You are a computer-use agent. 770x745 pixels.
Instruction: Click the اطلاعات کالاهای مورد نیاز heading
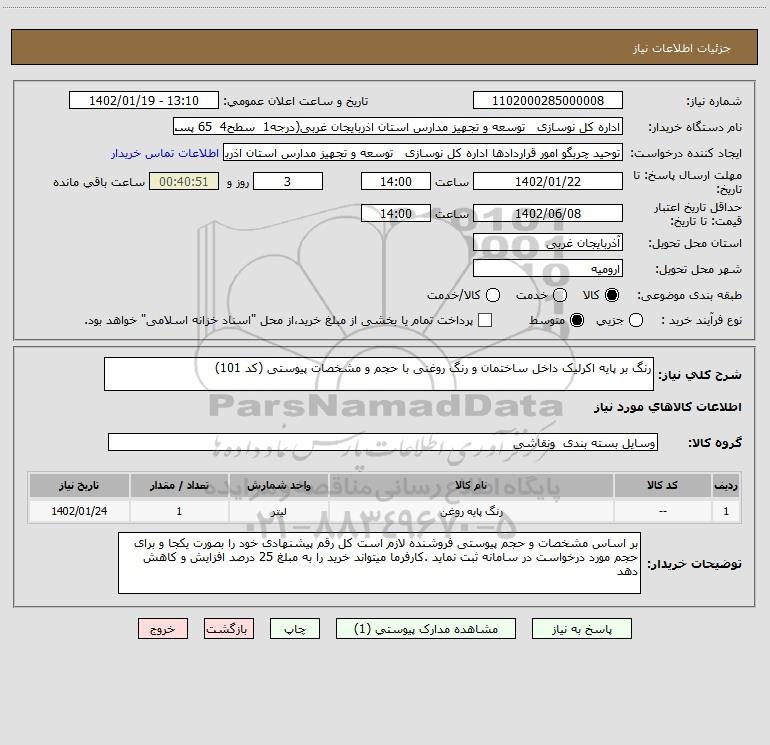point(667,407)
